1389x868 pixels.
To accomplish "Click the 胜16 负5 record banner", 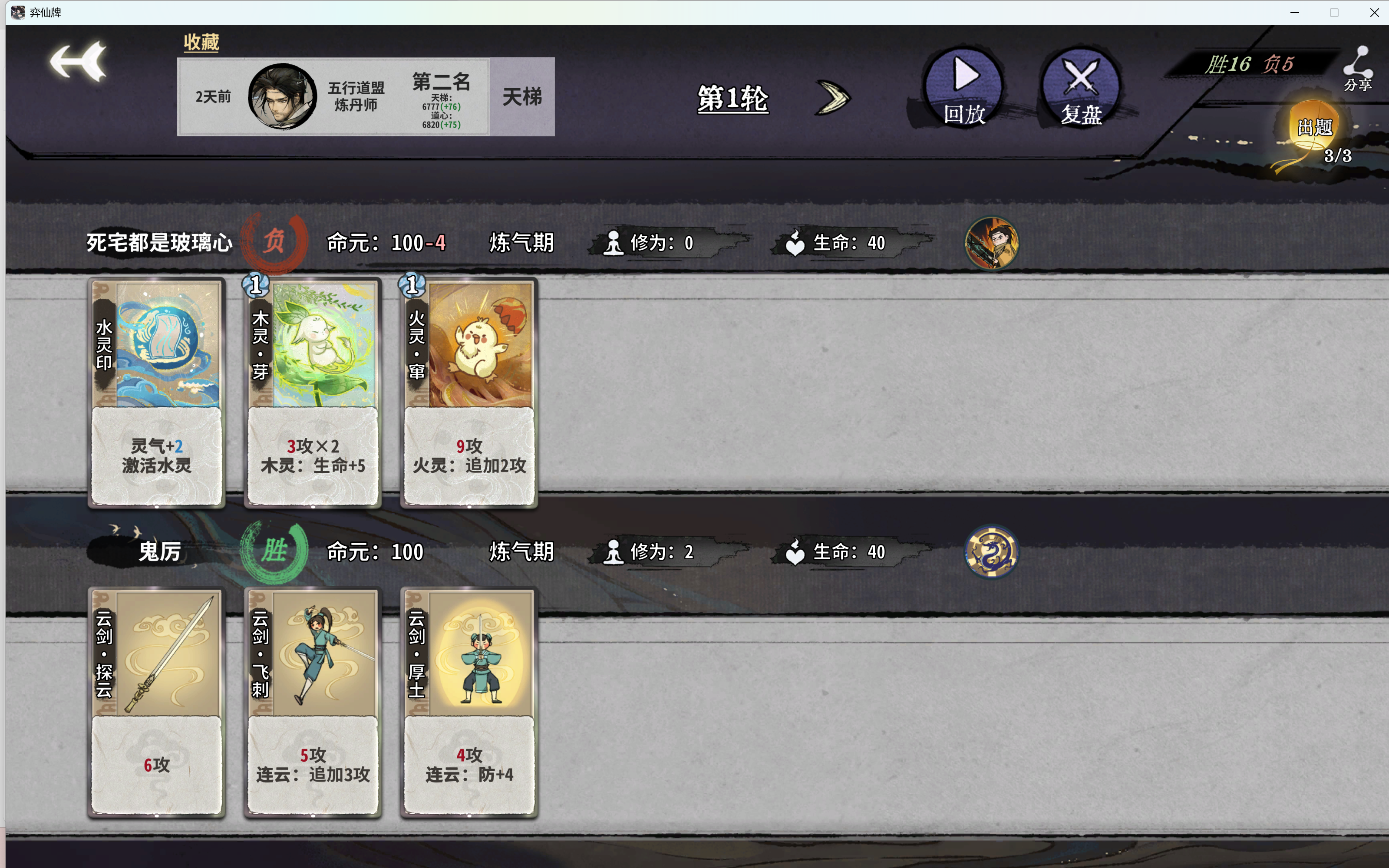I will [x=1250, y=64].
